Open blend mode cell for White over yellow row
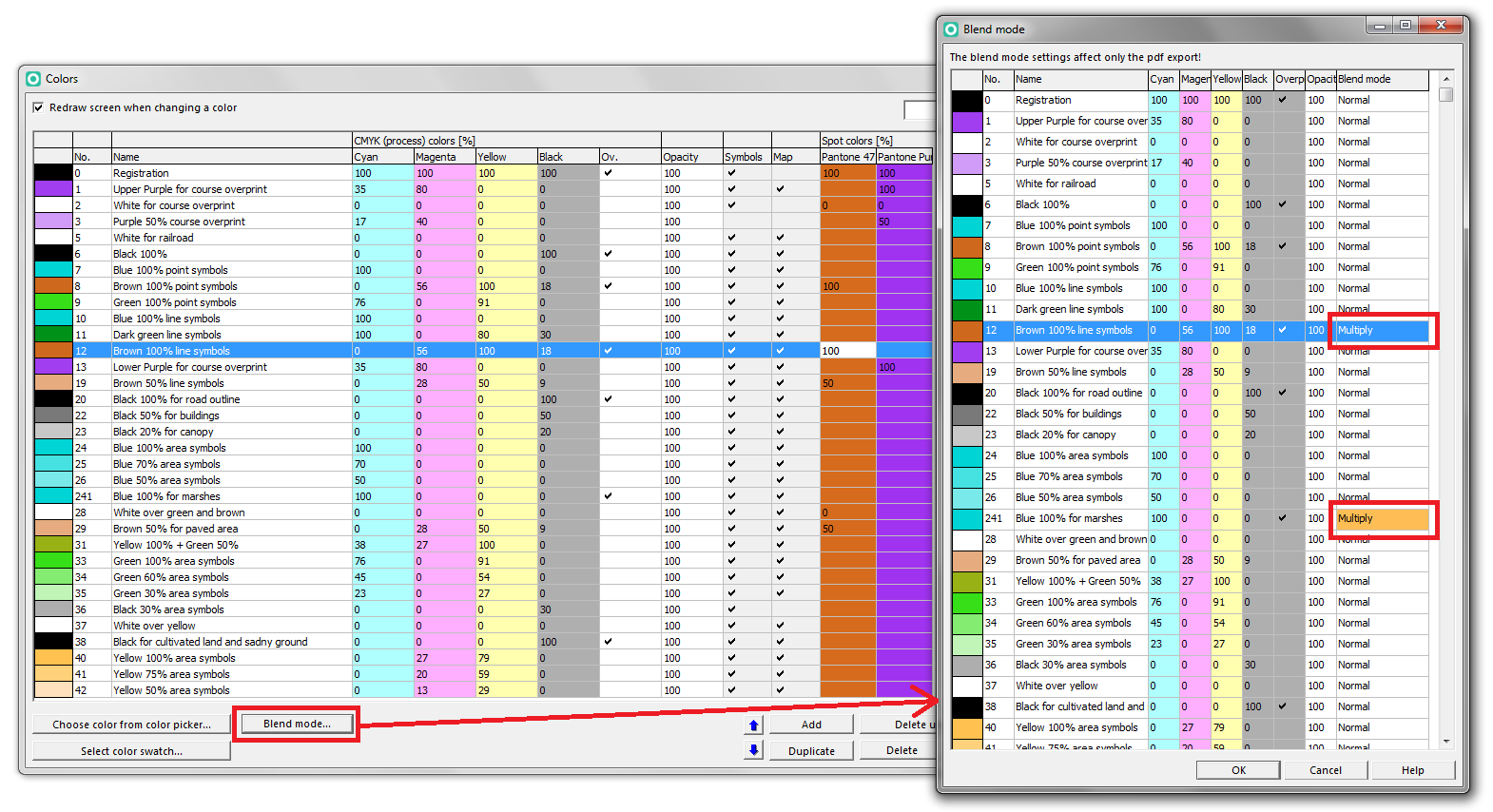This screenshot has height=812, width=1493. (1382, 686)
